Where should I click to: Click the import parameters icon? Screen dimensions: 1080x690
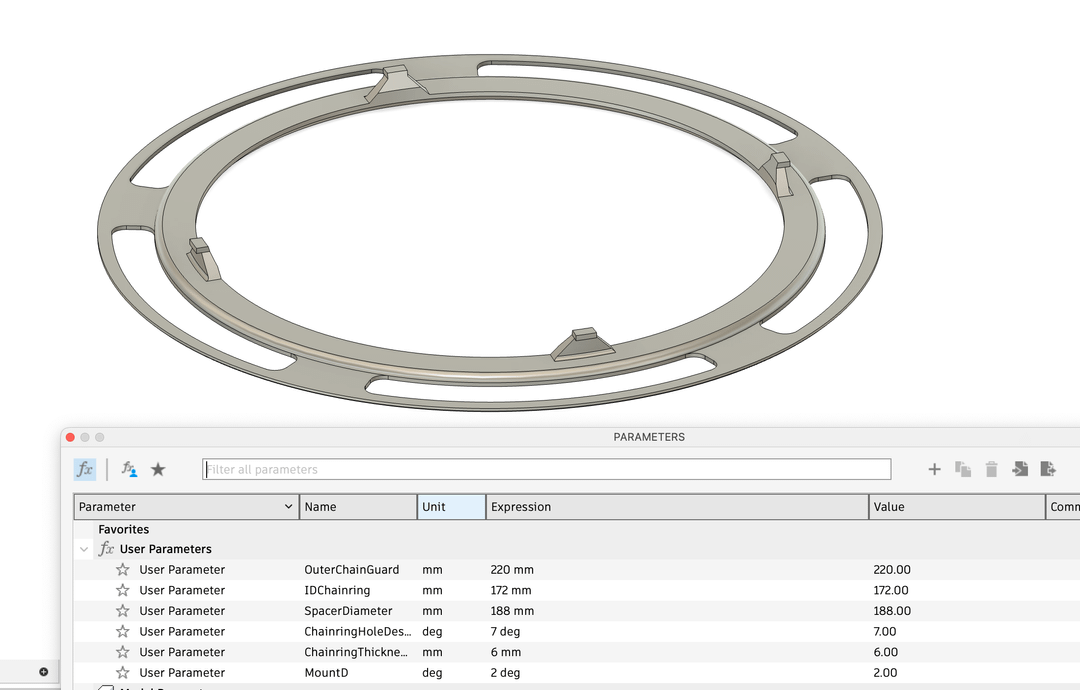tap(1020, 469)
